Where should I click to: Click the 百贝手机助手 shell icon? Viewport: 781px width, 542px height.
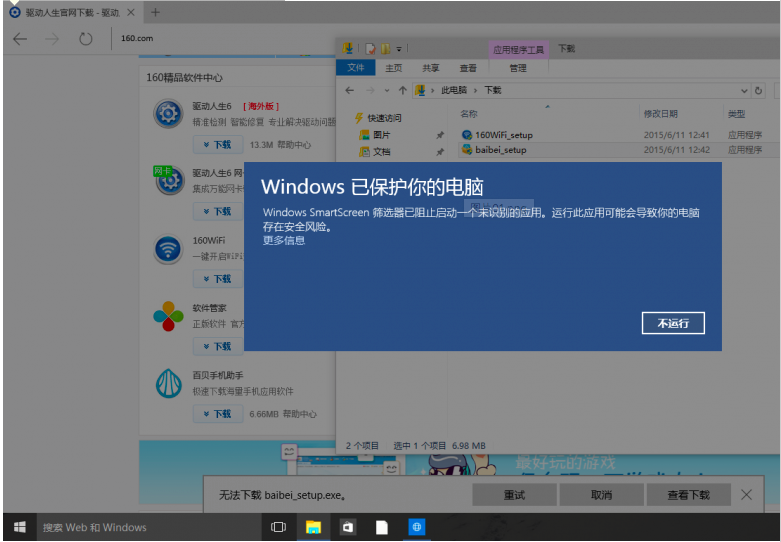pyautogui.click(x=168, y=383)
